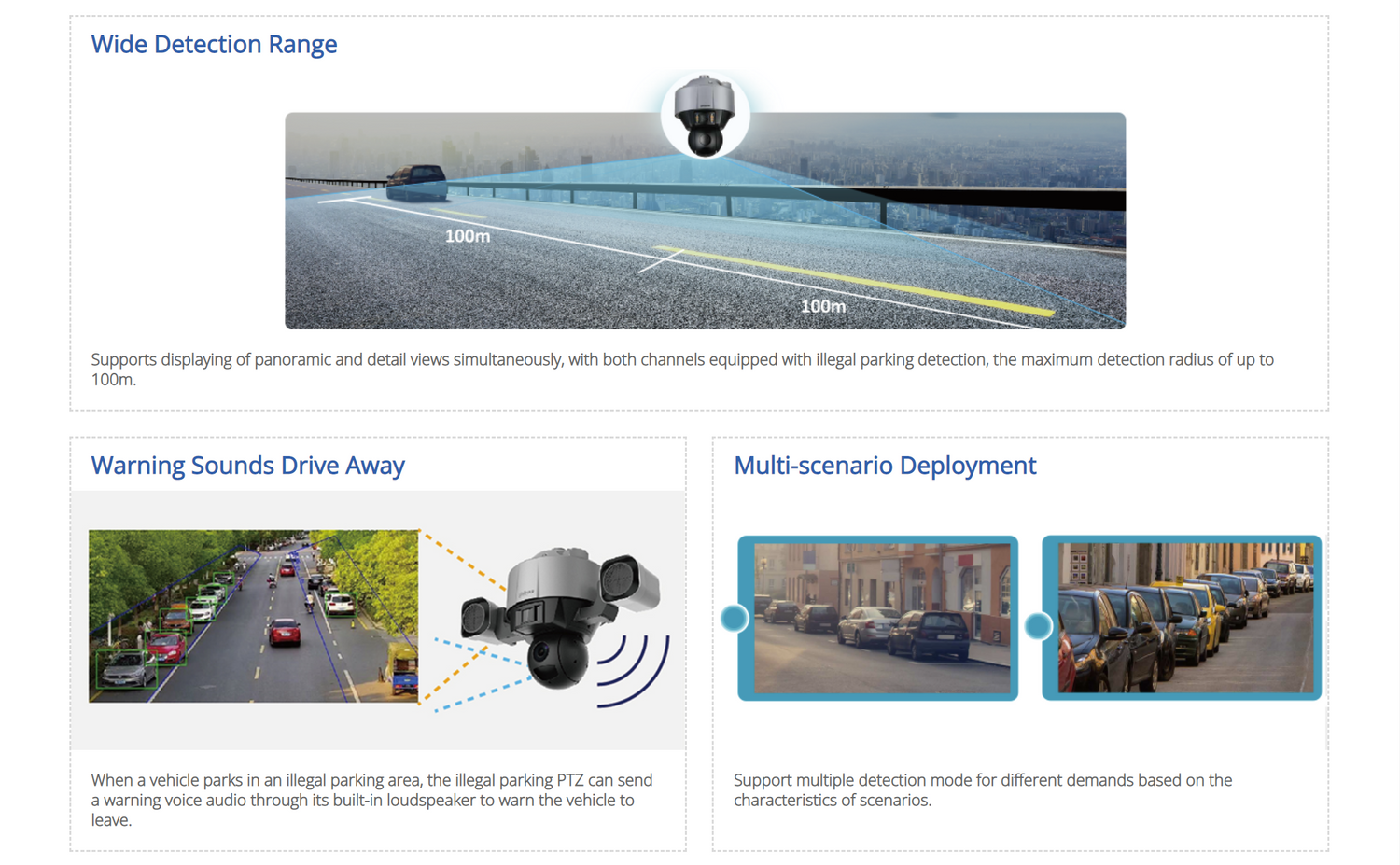
Task: Click the blue dot beside the right street photo
Action: 1038,625
